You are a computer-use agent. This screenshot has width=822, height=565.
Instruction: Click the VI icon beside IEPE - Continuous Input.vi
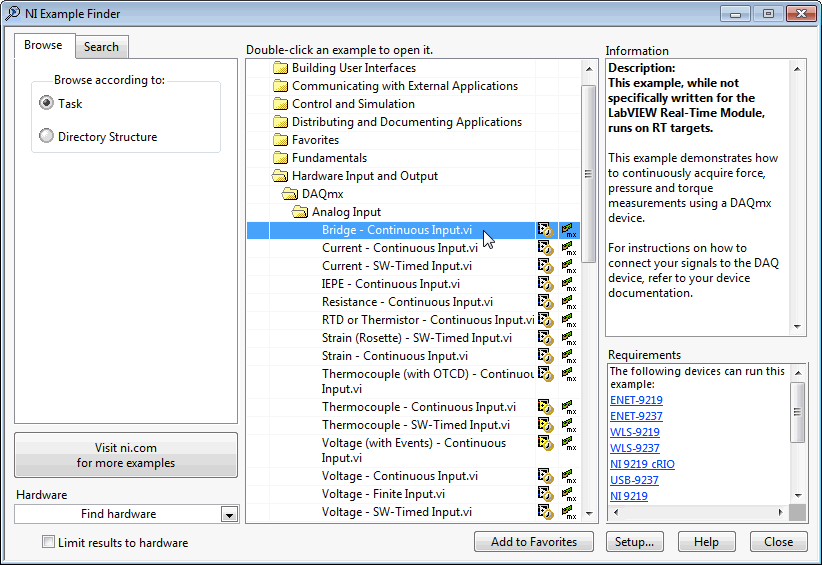point(545,284)
